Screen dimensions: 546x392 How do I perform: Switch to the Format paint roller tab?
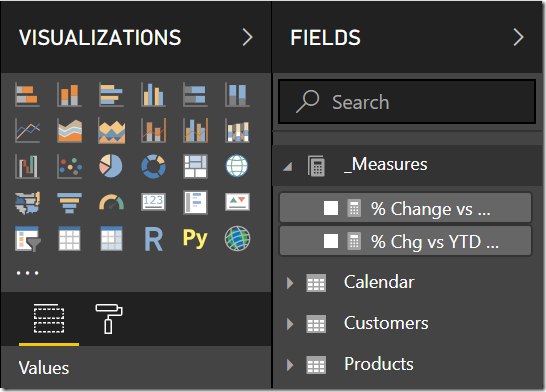pos(109,319)
